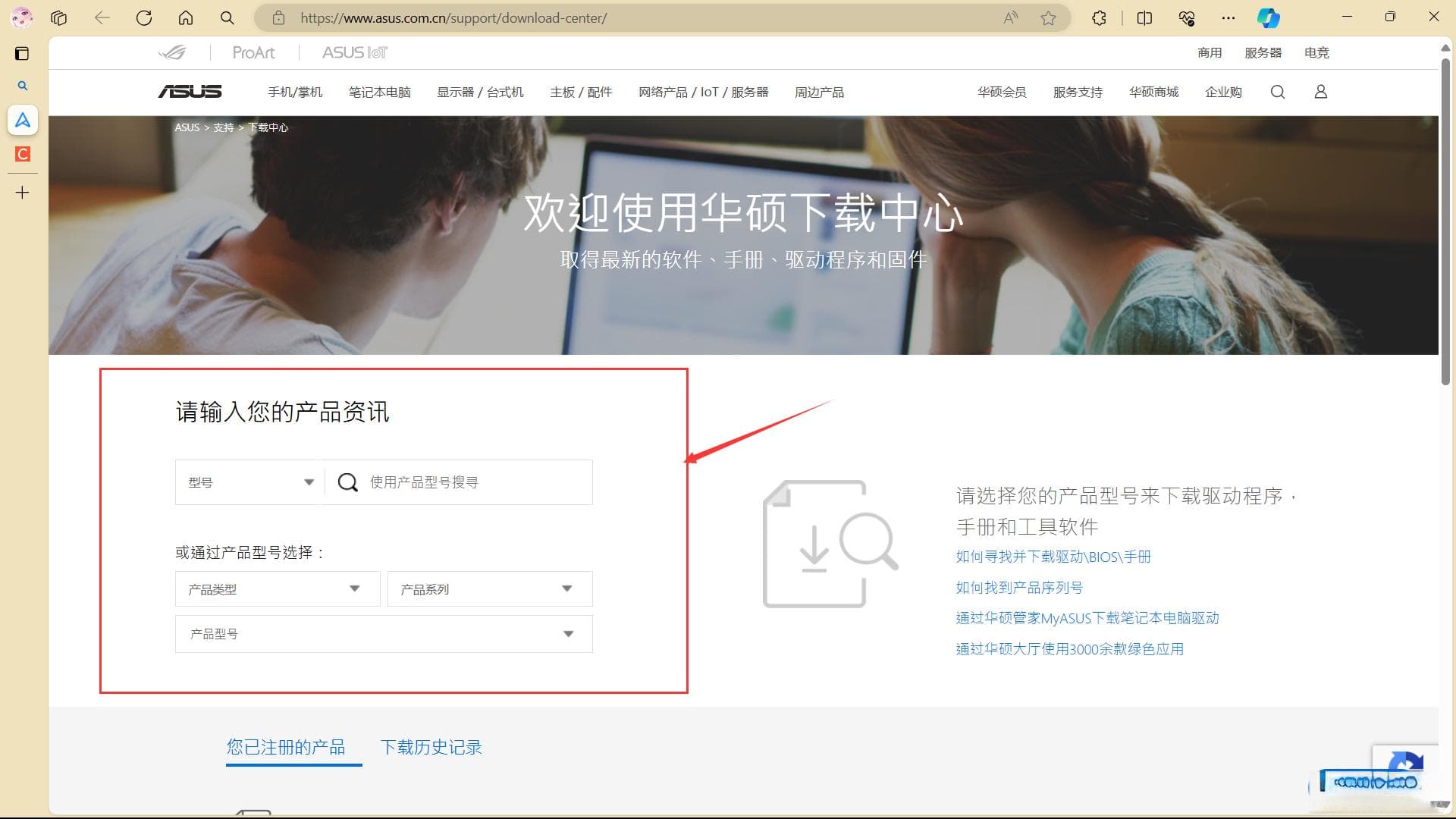
Task: Activate the read aloud icon
Action: [x=1011, y=17]
